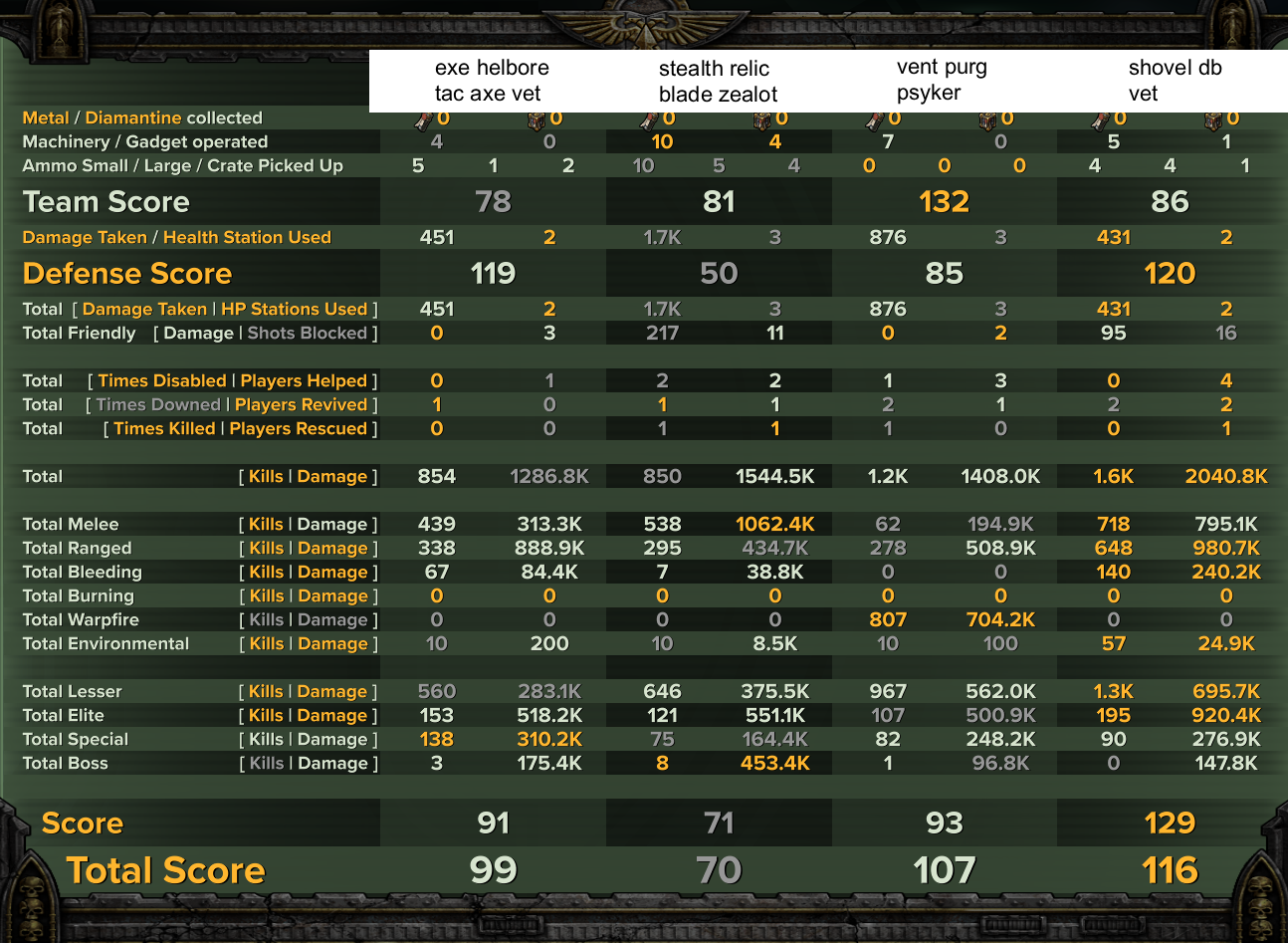The width and height of the screenshot is (1288, 943).
Task: Click the diamantine icon in exe helbore column
Action: 537,119
